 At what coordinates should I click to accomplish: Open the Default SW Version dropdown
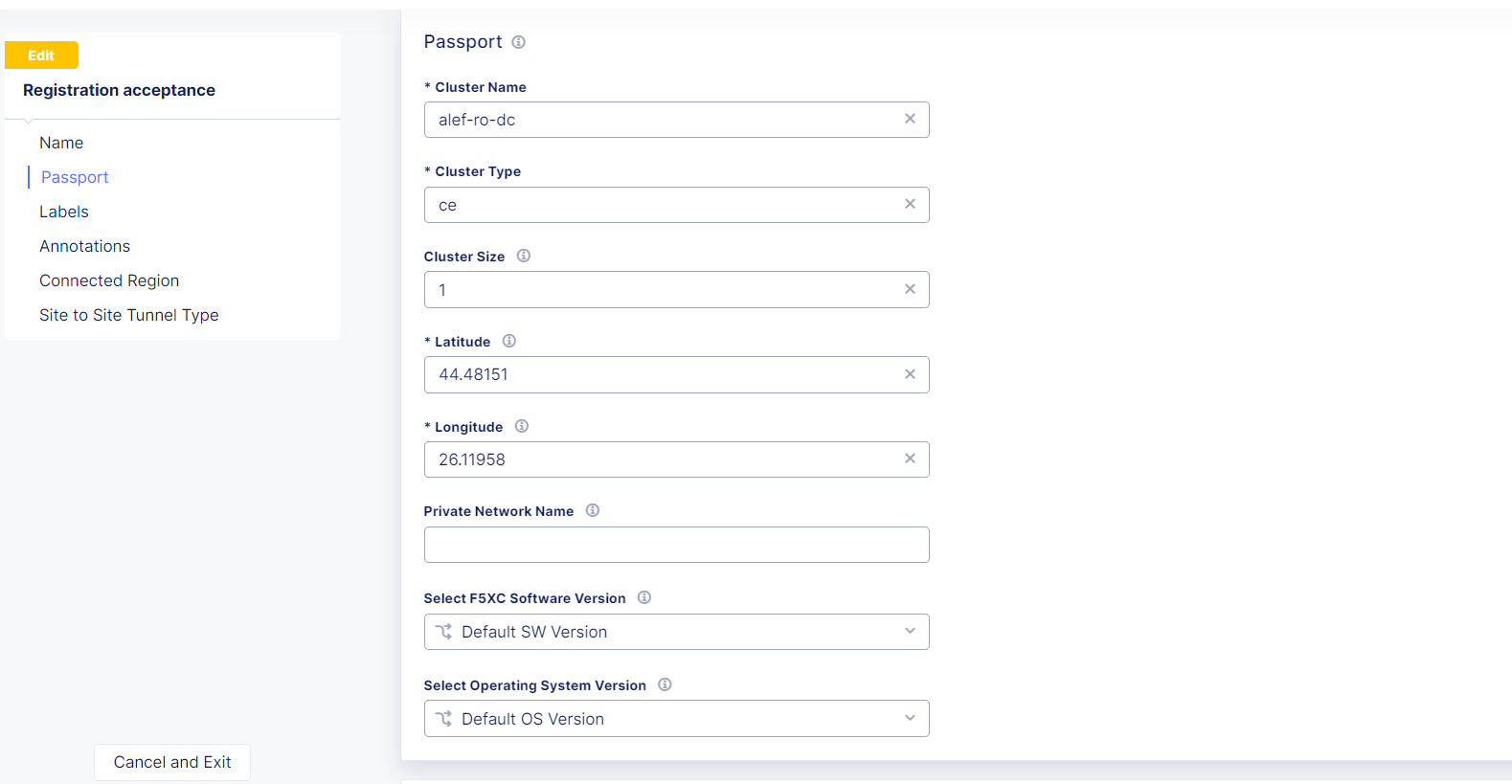tap(676, 632)
